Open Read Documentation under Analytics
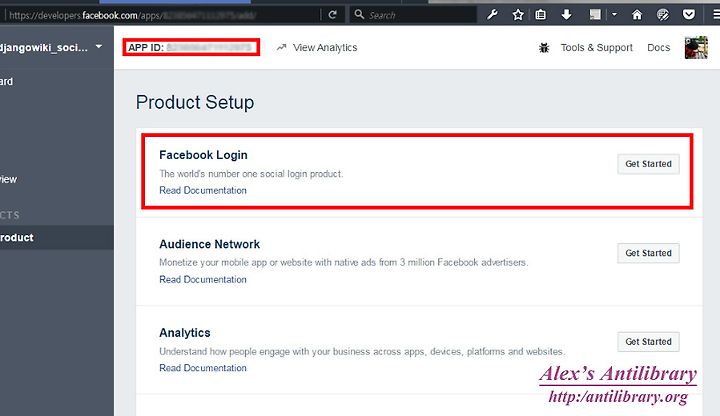This screenshot has width=720, height=416. coord(203,368)
